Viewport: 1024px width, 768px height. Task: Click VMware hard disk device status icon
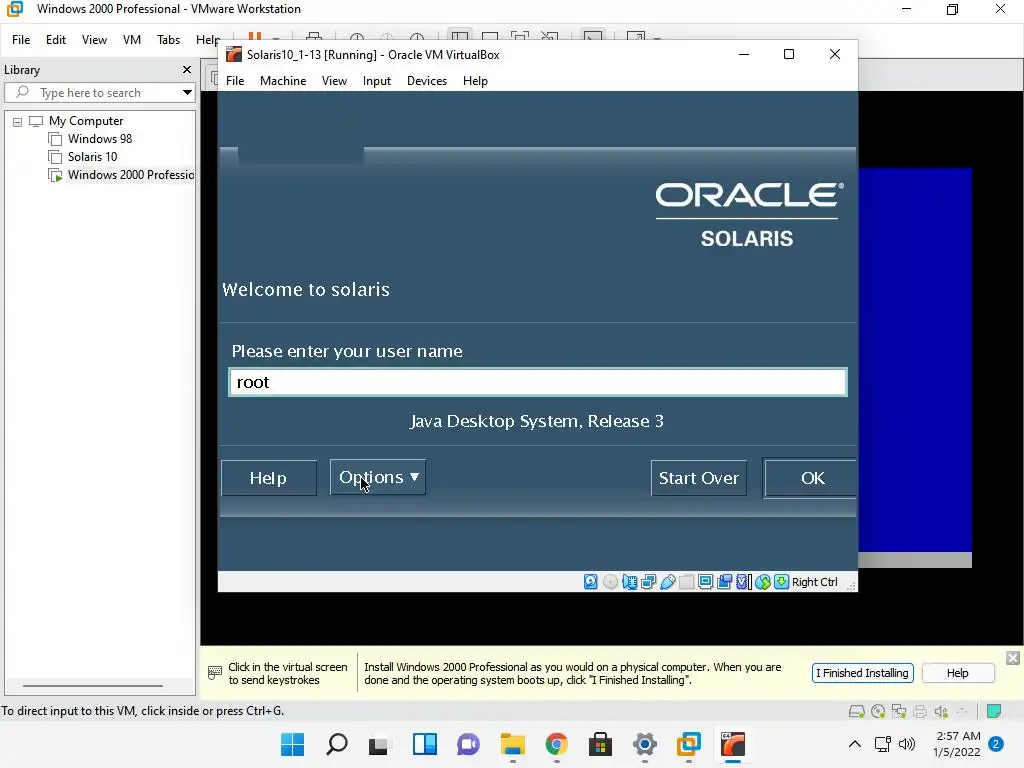(856, 711)
